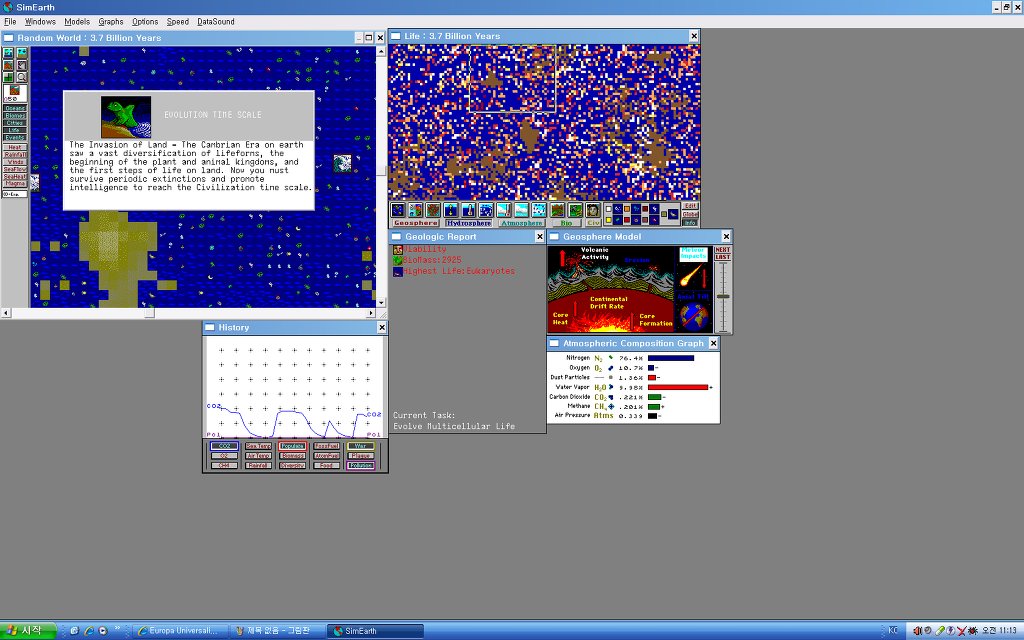Screen dimensions: 1024x640
Task: Click NEXT in Geosphere Model
Action: tap(722, 250)
